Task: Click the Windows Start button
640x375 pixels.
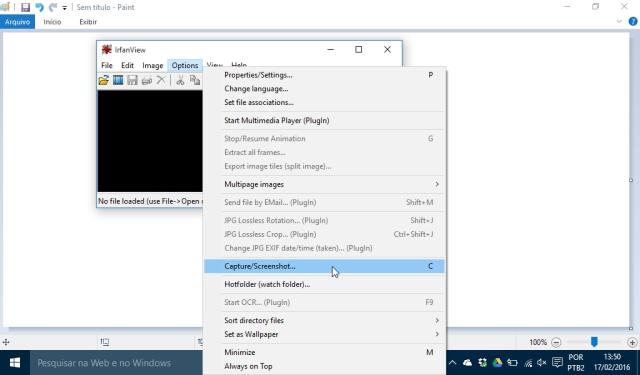Action: (15, 363)
